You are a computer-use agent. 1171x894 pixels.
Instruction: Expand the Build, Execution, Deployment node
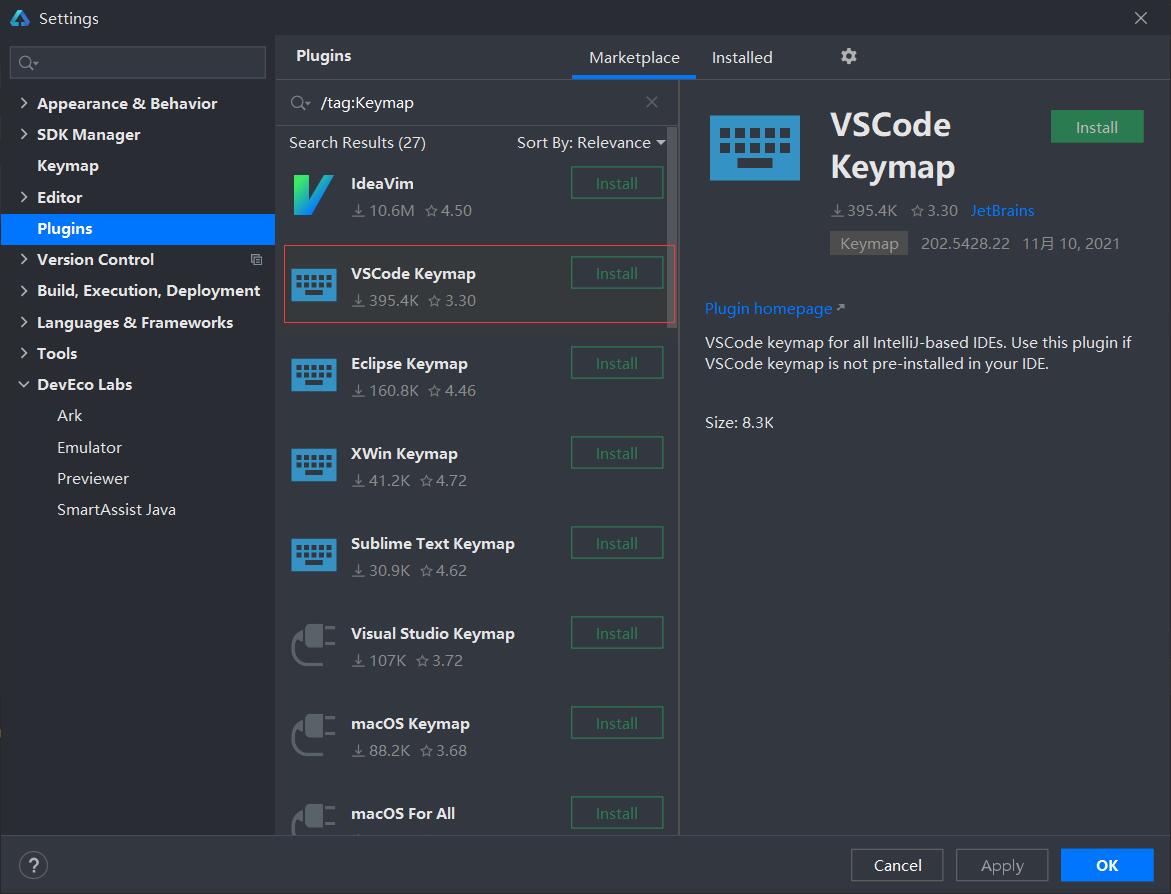click(x=24, y=290)
